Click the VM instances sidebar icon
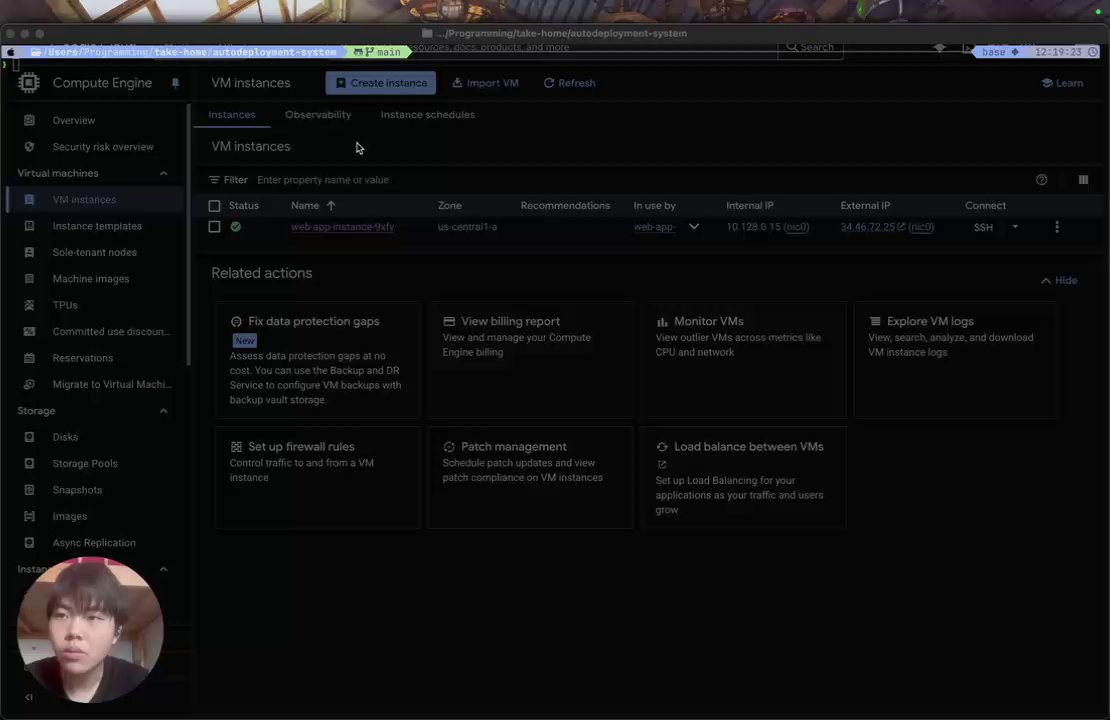 pyautogui.click(x=29, y=200)
